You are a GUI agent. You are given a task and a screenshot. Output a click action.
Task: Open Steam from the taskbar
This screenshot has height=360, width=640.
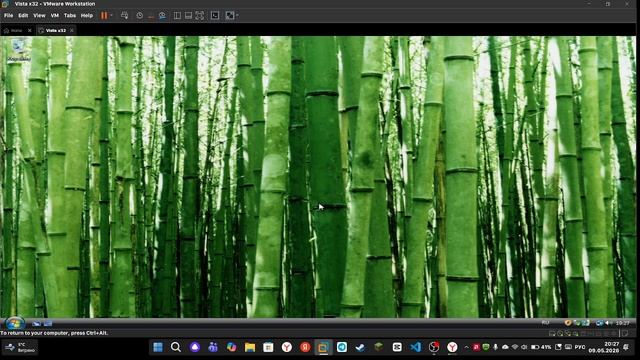click(x=360, y=347)
